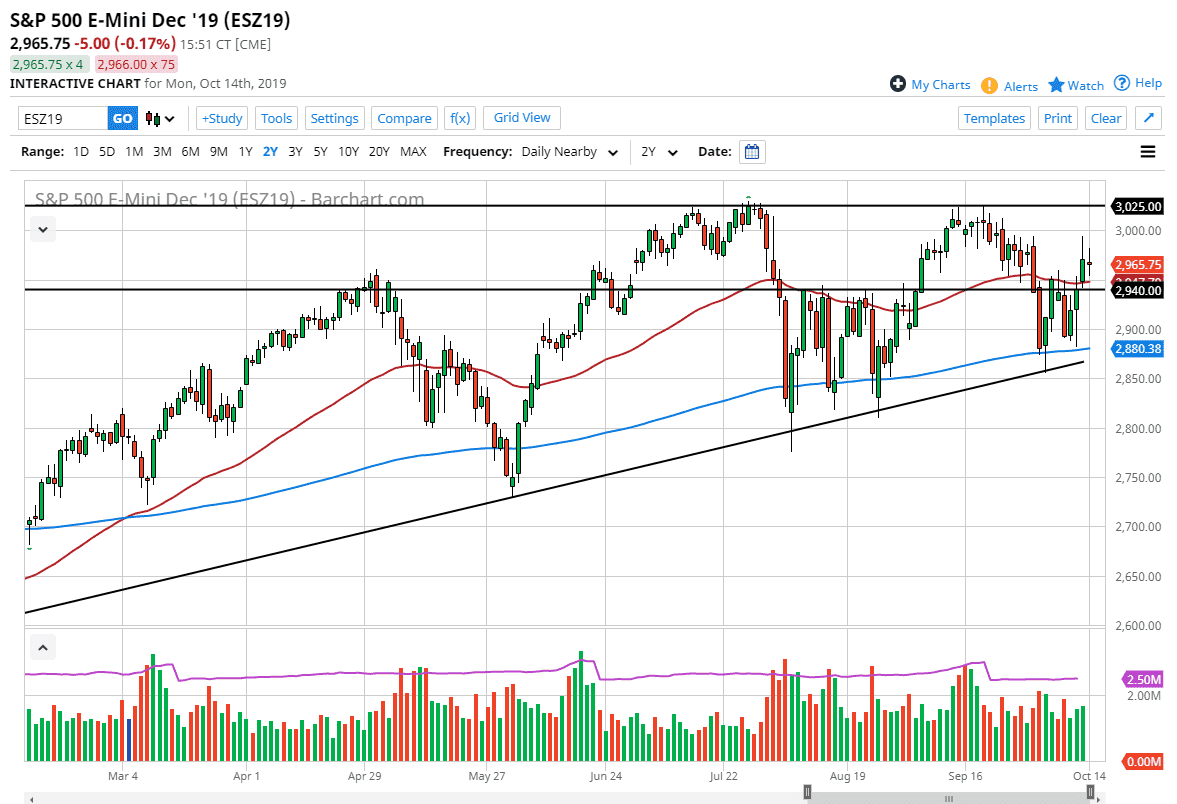Select the Date calendar icon
The image size is (1177, 804).
click(750, 151)
